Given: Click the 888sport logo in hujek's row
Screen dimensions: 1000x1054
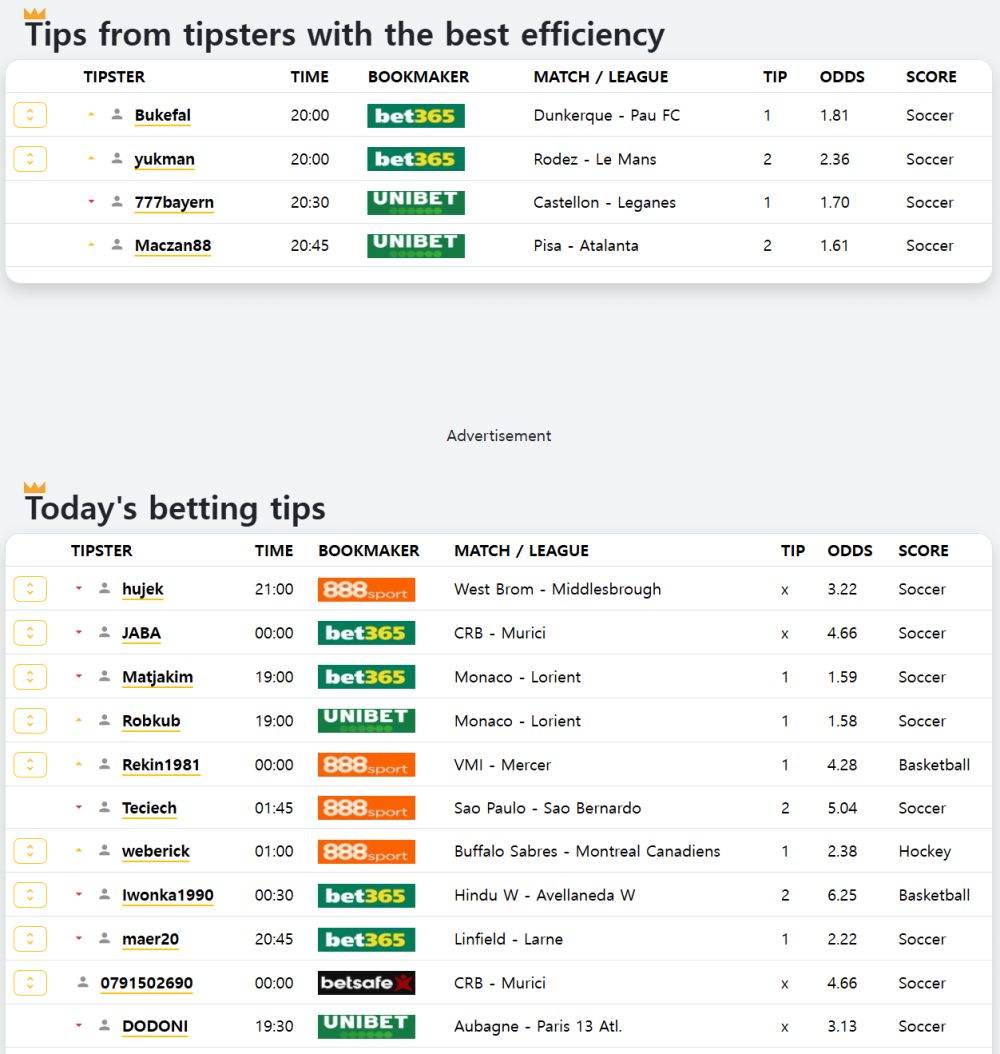Looking at the screenshot, I should coord(366,590).
